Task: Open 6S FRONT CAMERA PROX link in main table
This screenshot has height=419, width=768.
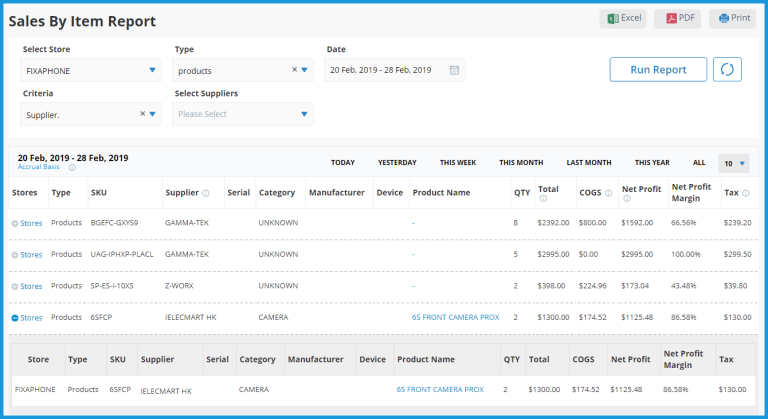Action: [x=456, y=318]
